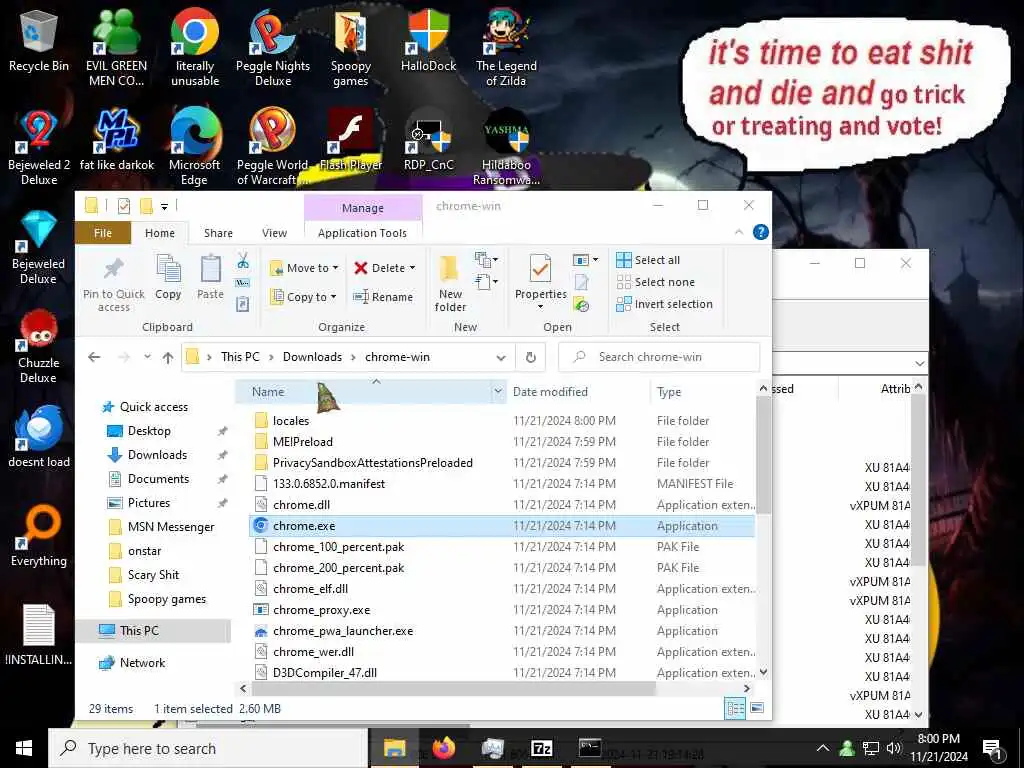Click Pin to Quick access

click(114, 285)
